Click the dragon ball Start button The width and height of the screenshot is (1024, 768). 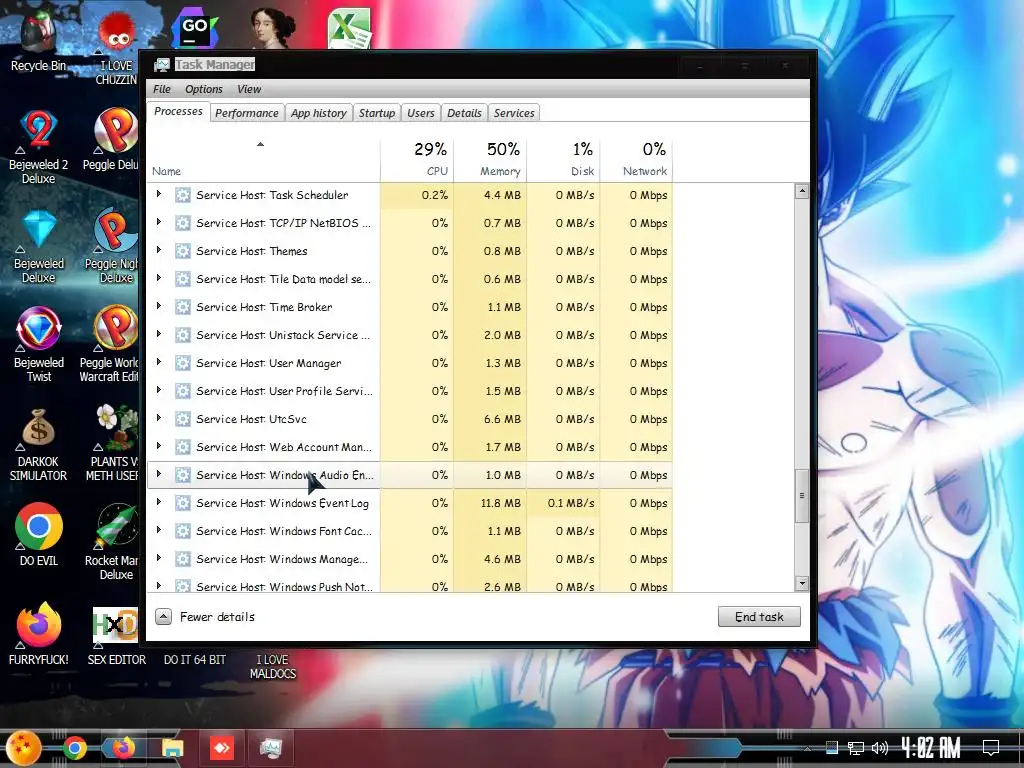[x=24, y=748]
